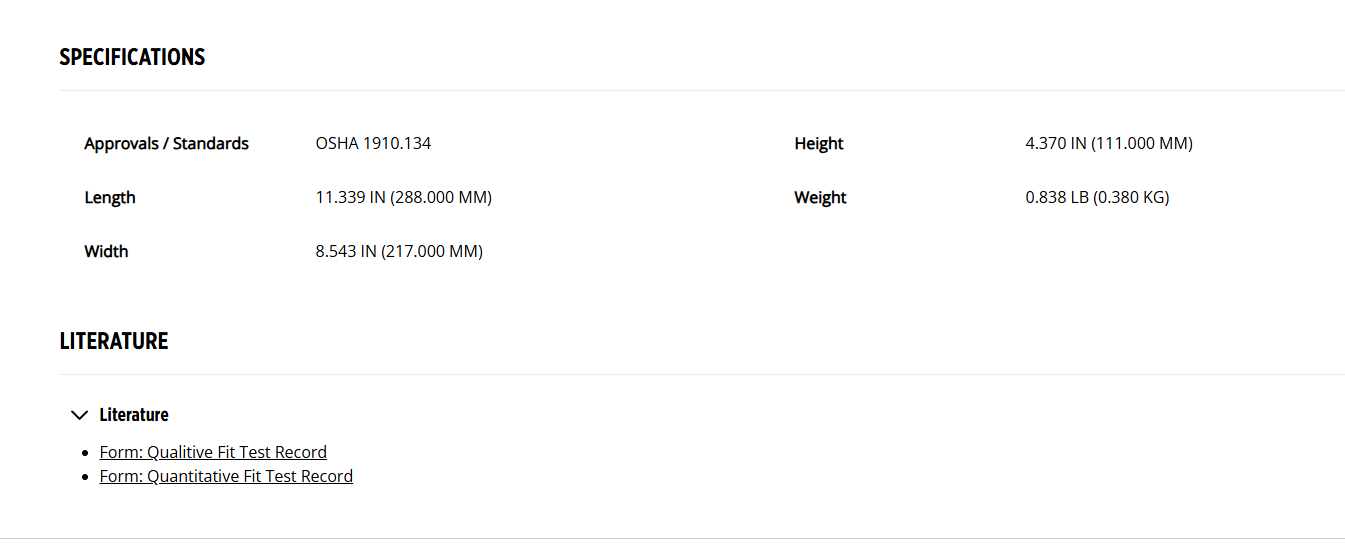The height and width of the screenshot is (552, 1345).
Task: Click the bullet before Quantitative Fit Test link
Action: pos(87,477)
